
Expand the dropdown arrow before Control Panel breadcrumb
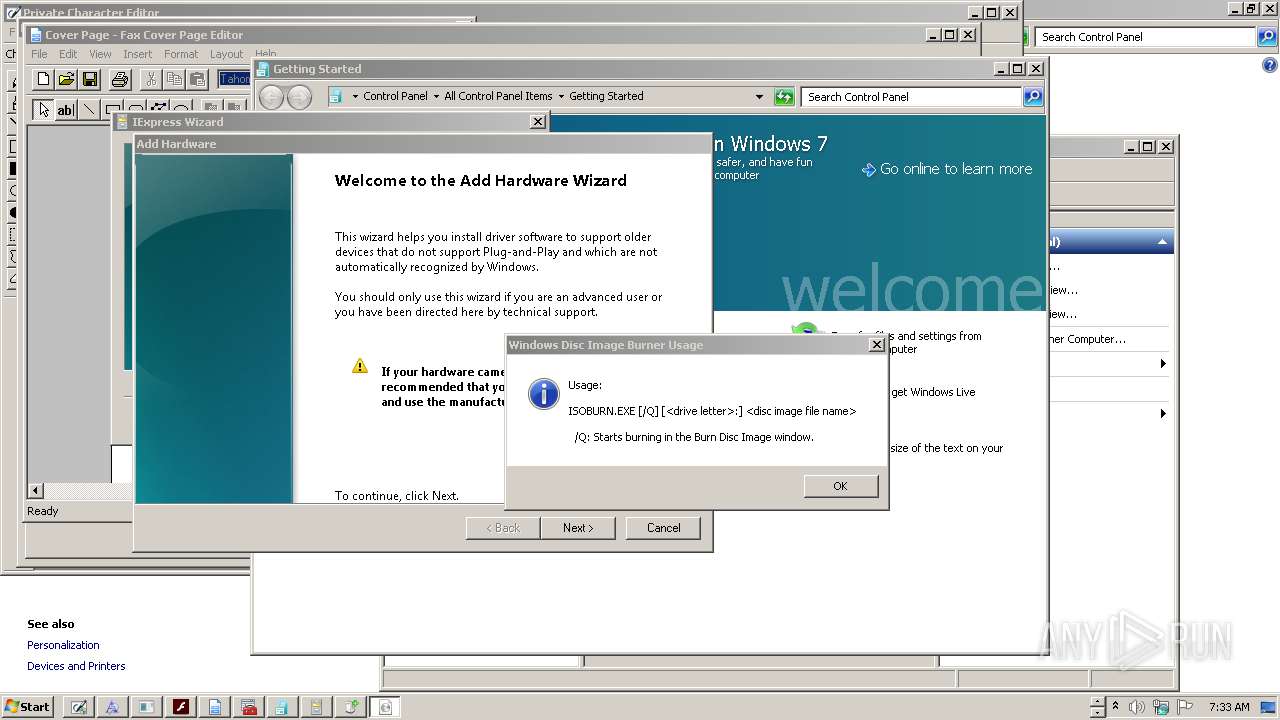pyautogui.click(x=355, y=97)
